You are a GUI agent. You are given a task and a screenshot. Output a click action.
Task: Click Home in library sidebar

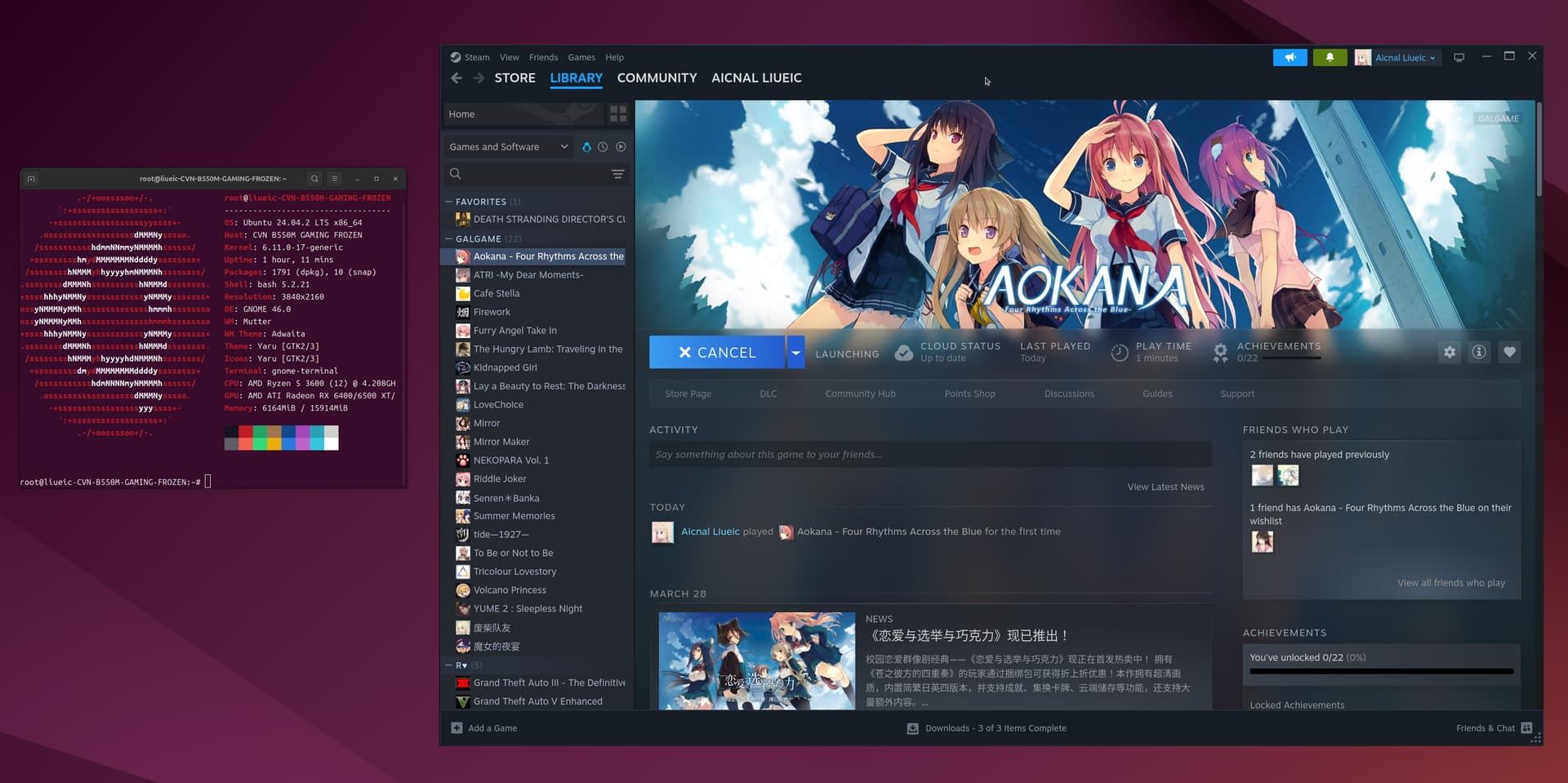point(523,113)
